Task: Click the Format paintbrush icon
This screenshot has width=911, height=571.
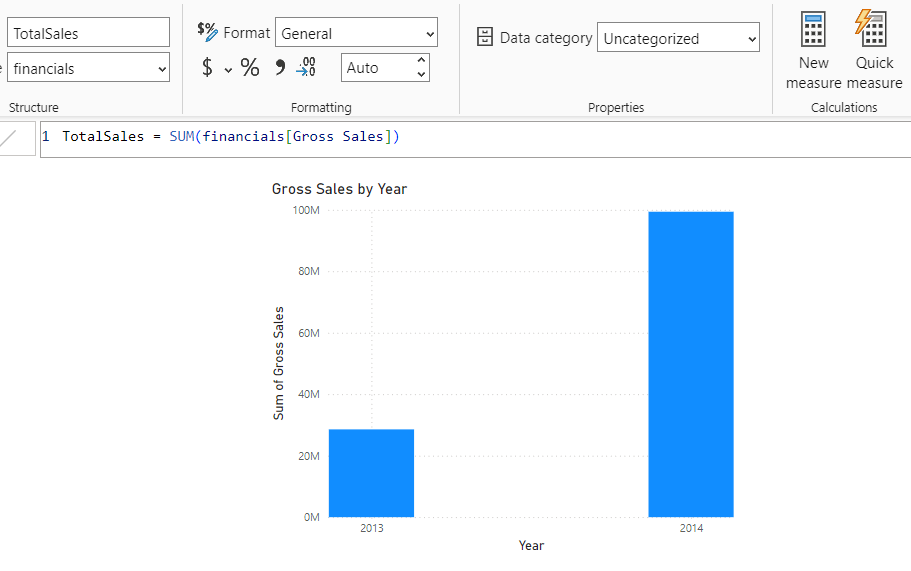Action: (207, 32)
